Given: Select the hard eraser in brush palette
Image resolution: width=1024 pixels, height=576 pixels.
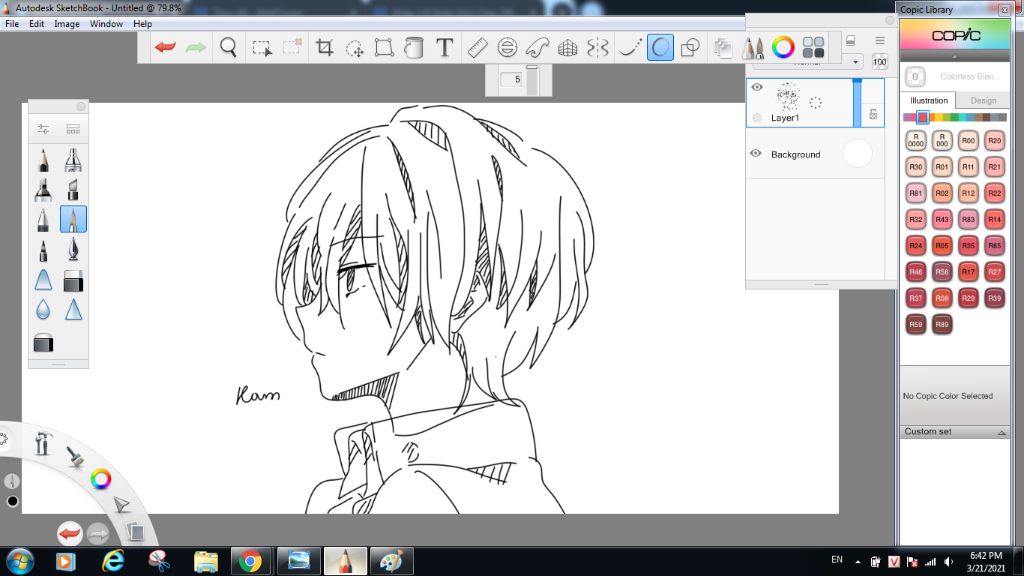Looking at the screenshot, I should pyautogui.click(x=73, y=281).
